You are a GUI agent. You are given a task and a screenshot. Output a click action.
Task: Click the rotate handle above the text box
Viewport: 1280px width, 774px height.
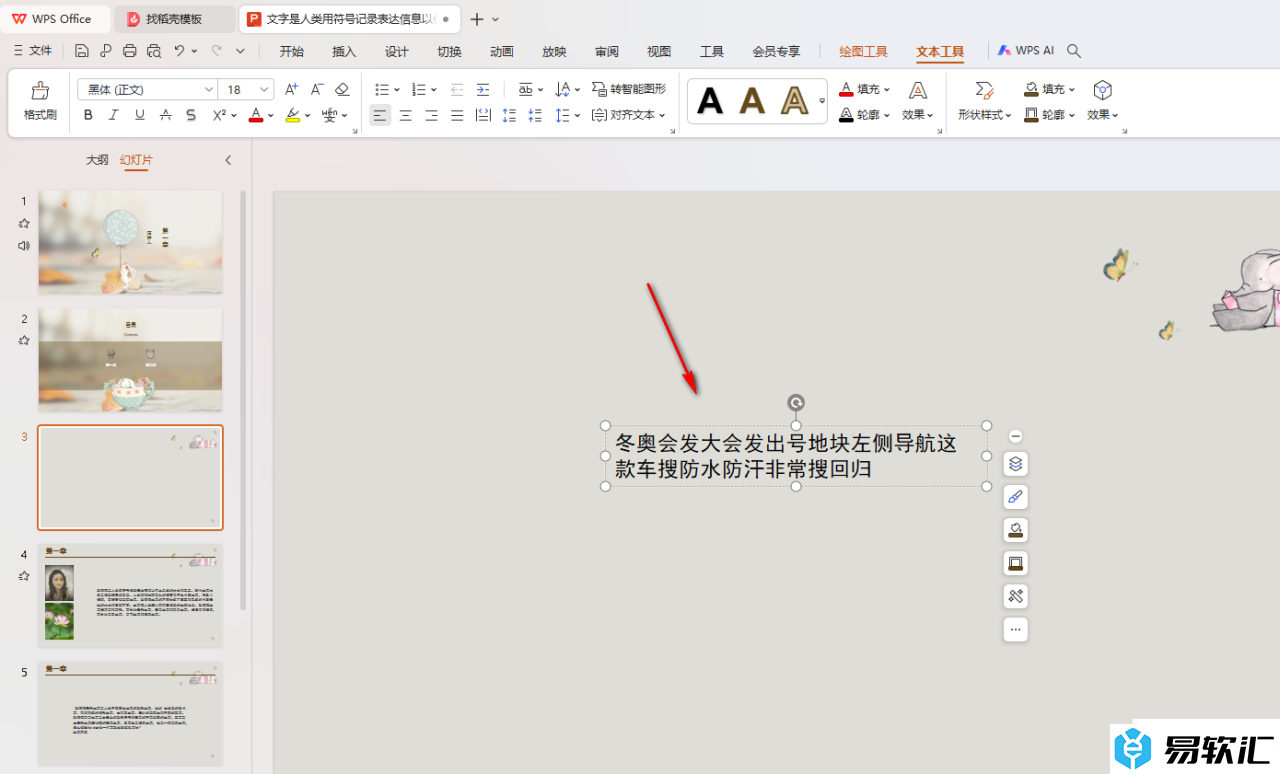point(796,403)
